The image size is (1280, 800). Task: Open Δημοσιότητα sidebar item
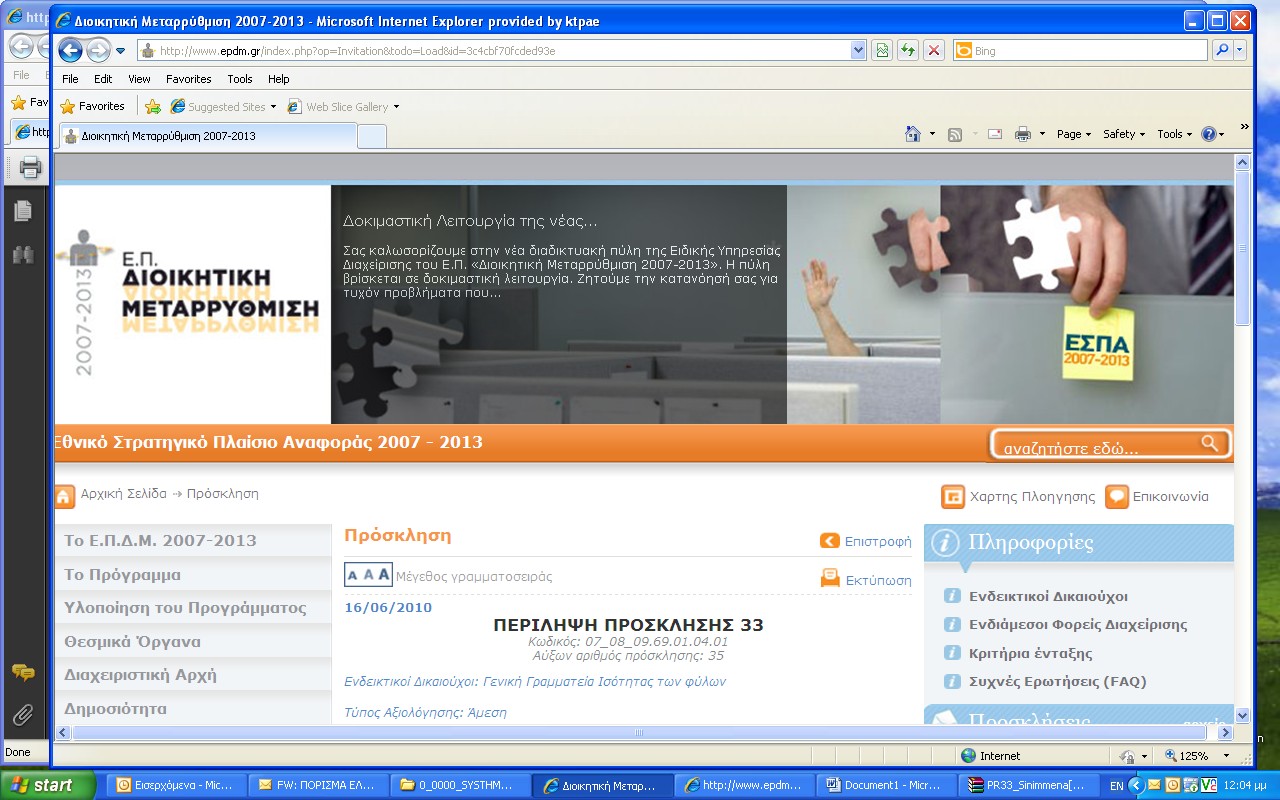pyautogui.click(x=193, y=708)
